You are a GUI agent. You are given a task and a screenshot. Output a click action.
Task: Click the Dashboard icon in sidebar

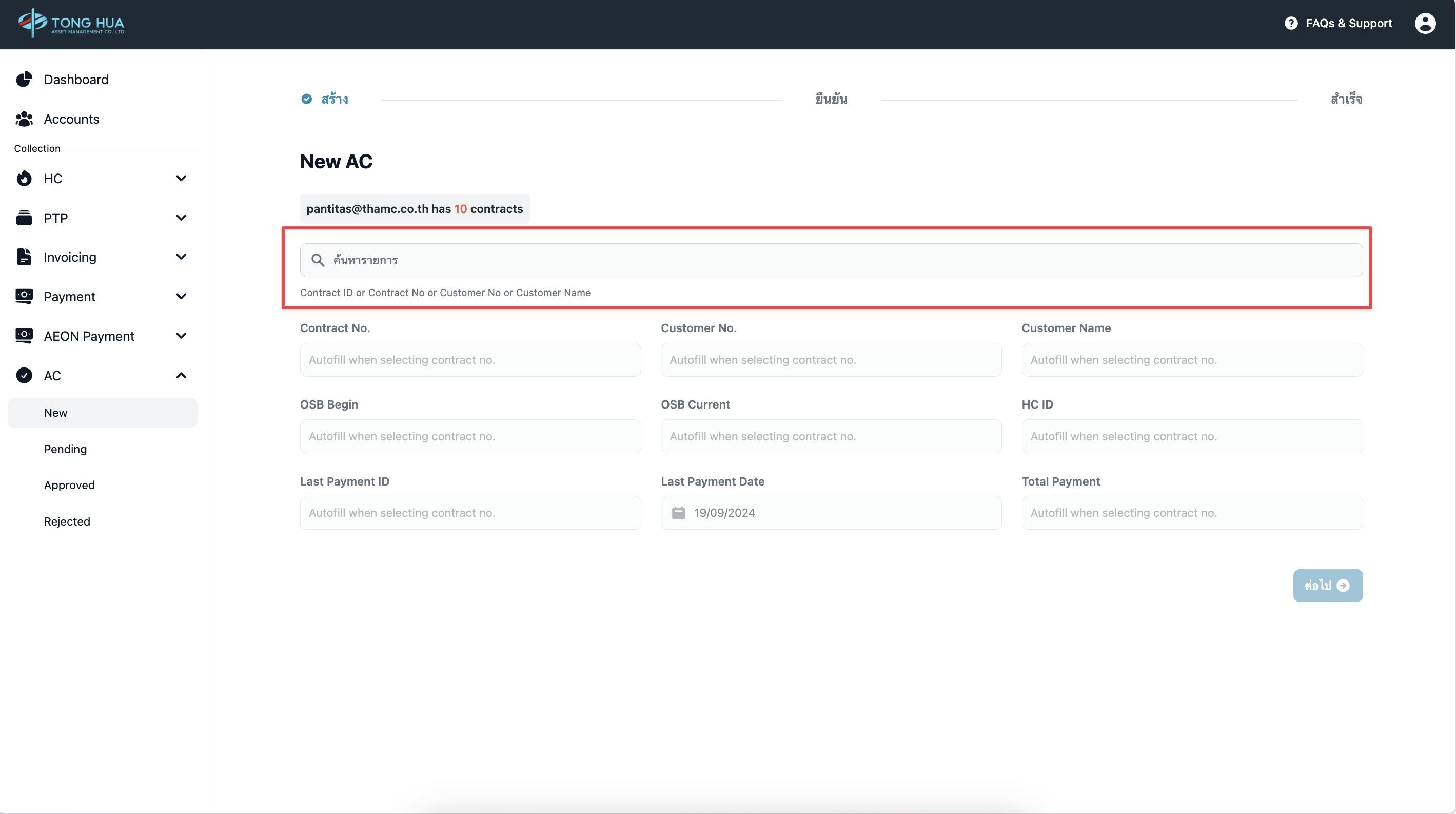tap(24, 79)
